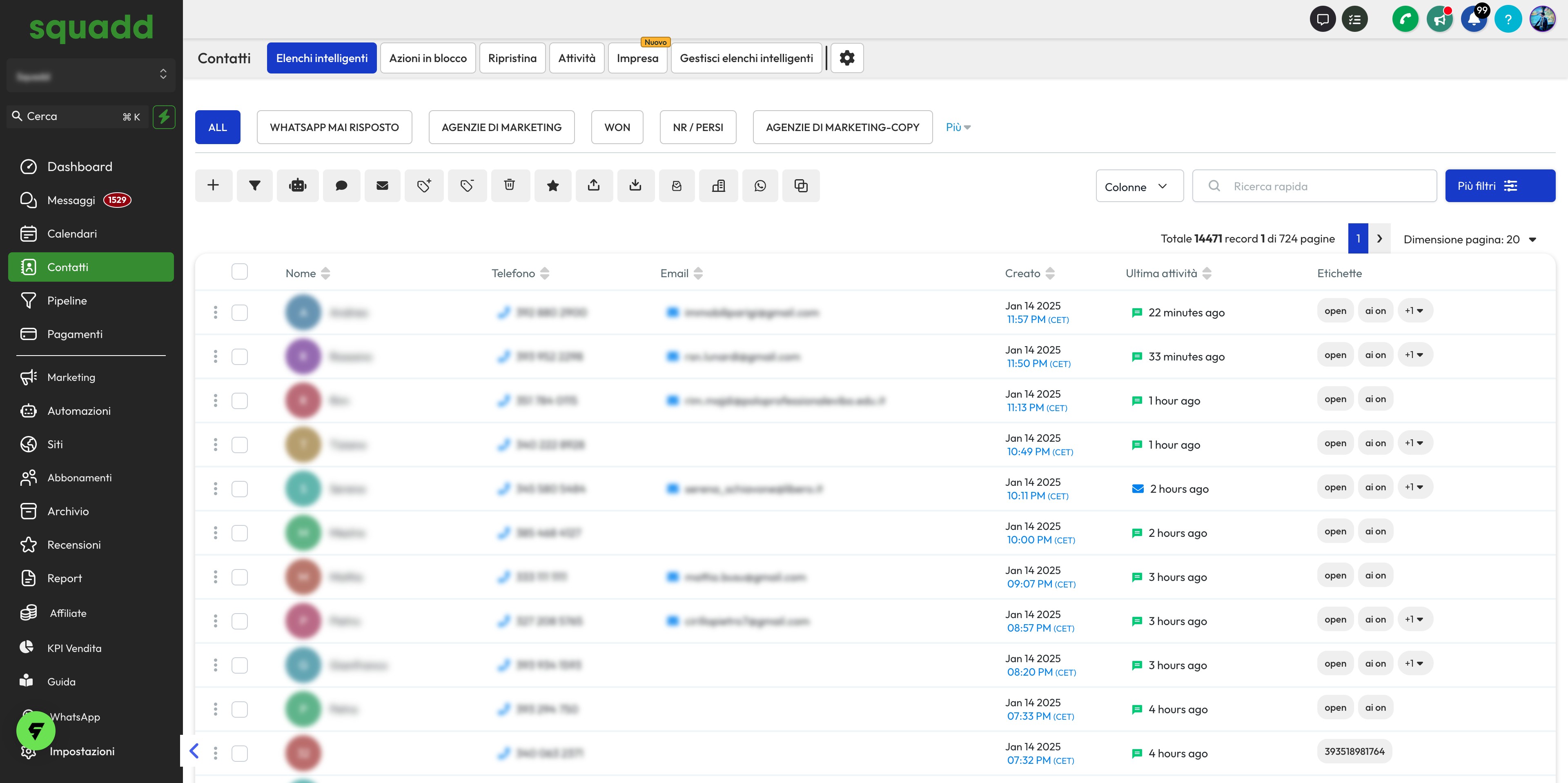The image size is (1568, 783).
Task: Click the Più filtri button
Action: (x=1499, y=186)
